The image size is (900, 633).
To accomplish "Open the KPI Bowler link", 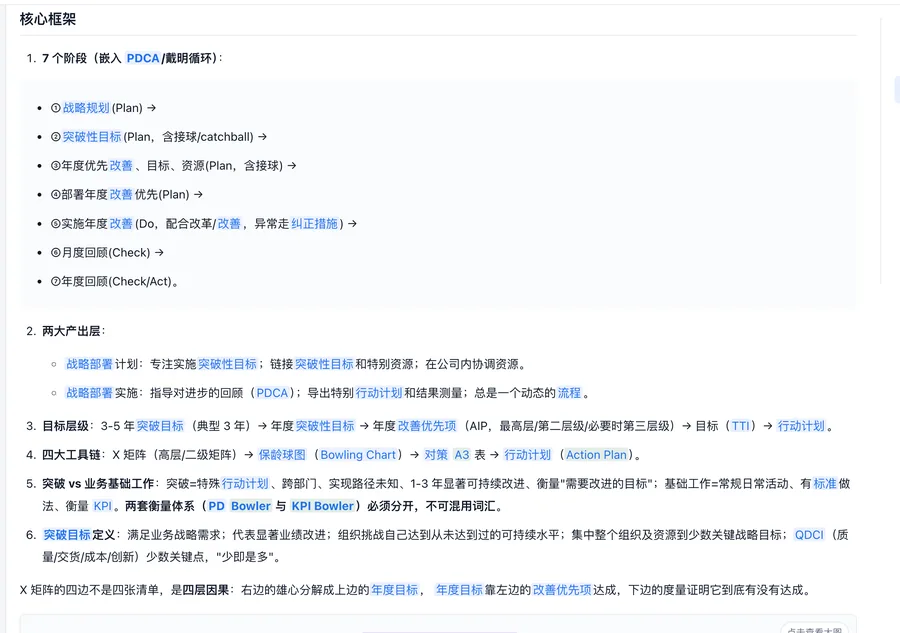I will coord(323,506).
